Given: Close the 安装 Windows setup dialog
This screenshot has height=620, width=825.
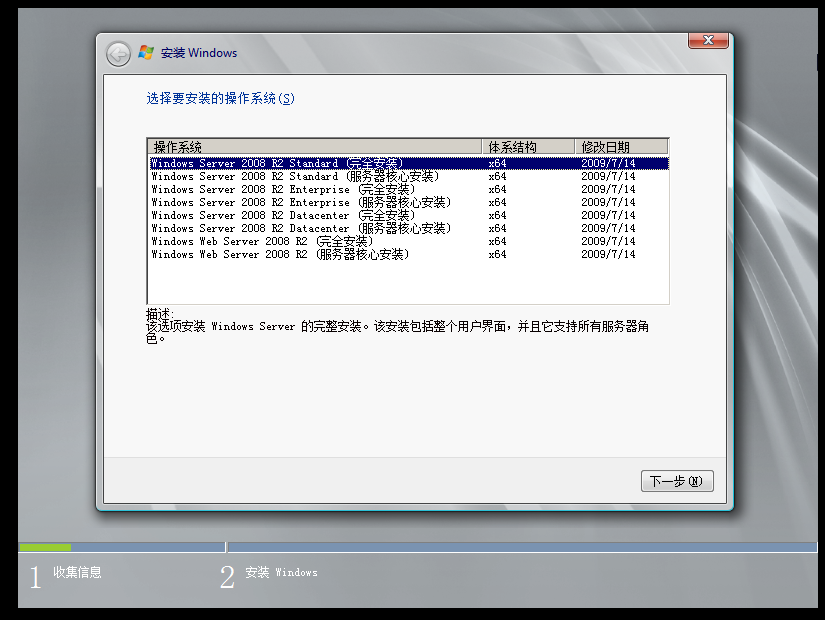Looking at the screenshot, I should pos(707,40).
